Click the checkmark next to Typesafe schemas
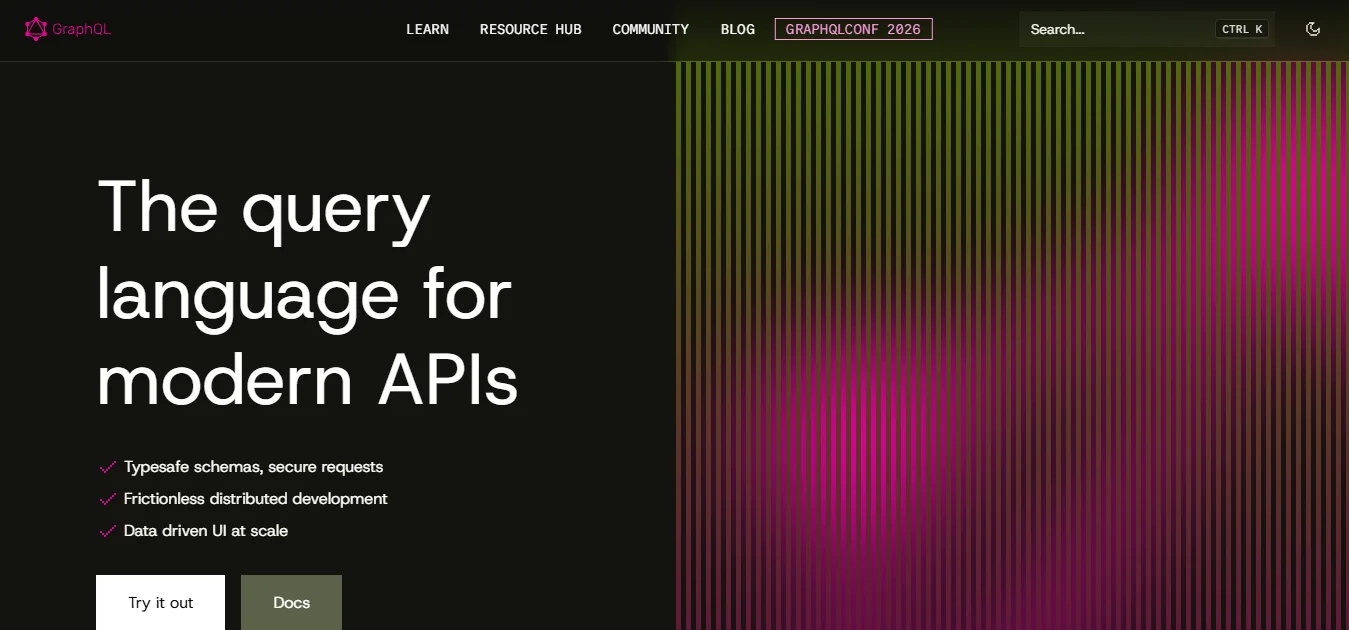Viewport: 1349px width, 630px height. point(107,467)
